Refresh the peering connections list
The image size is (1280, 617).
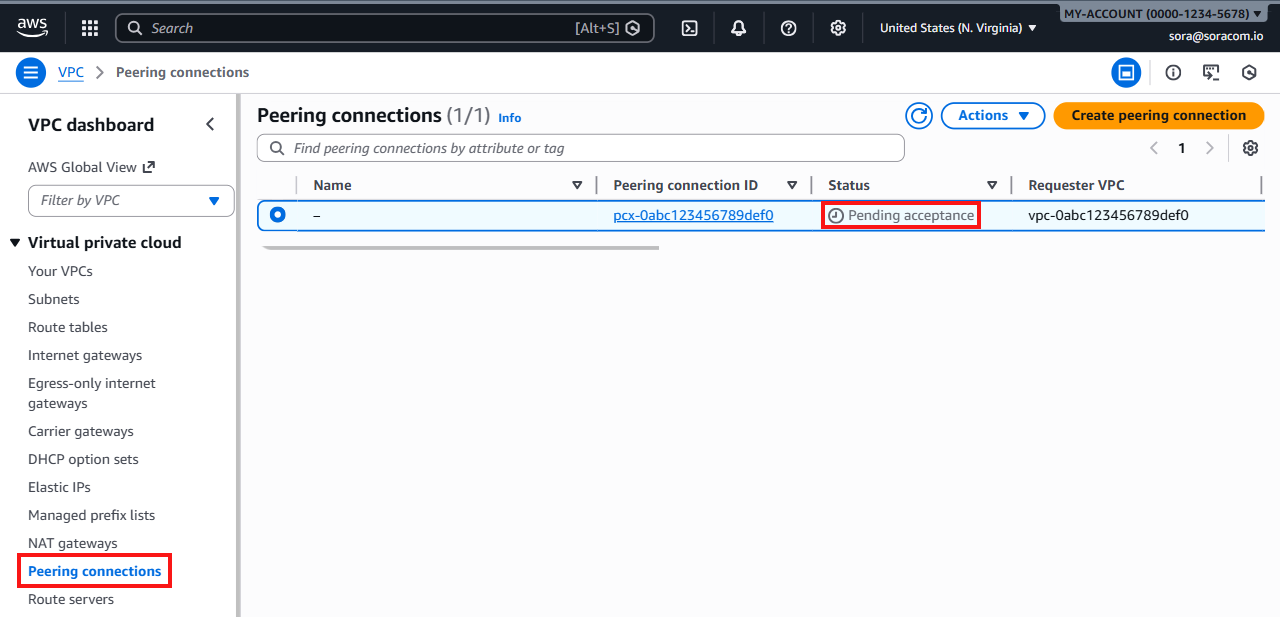click(x=919, y=115)
